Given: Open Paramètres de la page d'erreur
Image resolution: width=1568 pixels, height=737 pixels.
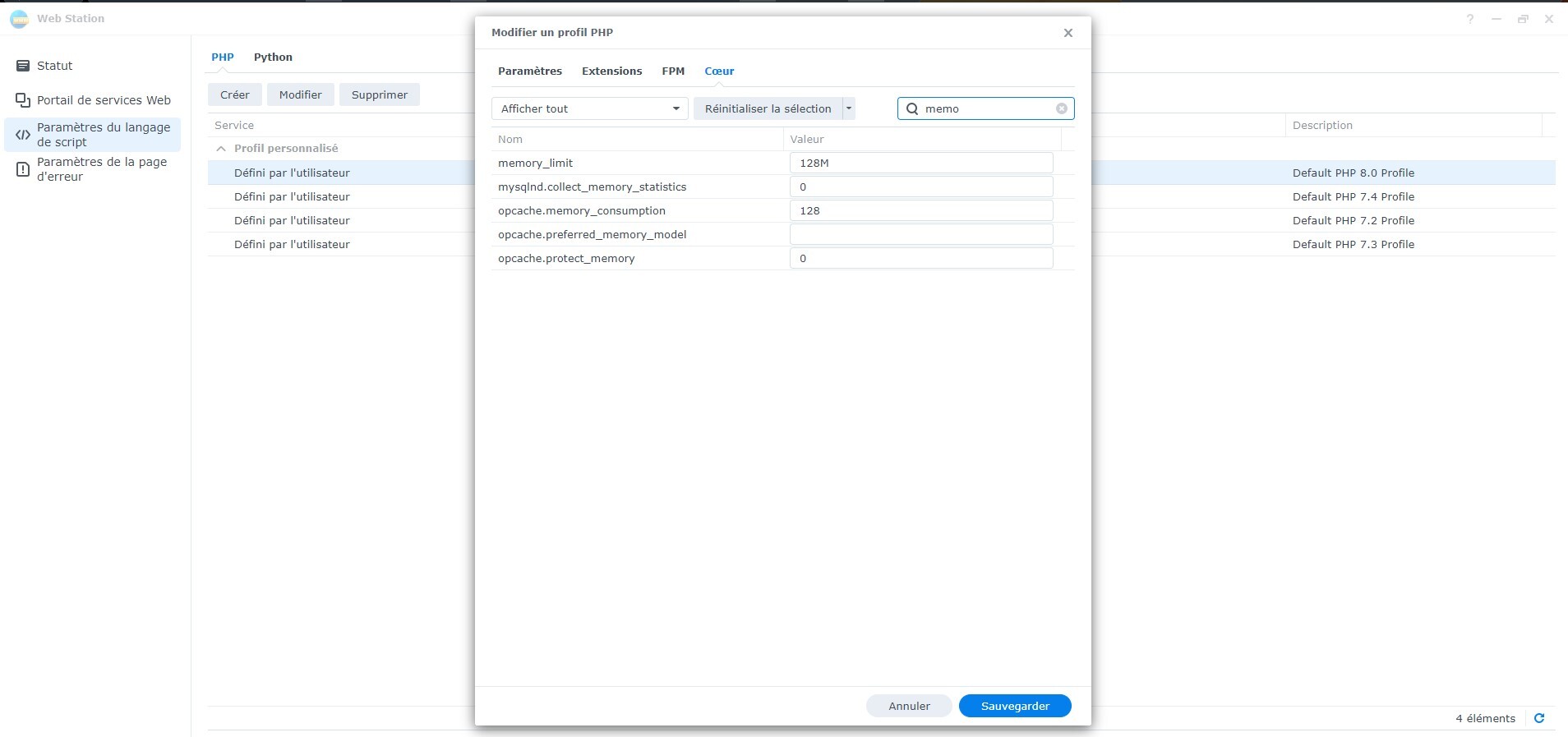Looking at the screenshot, I should point(101,169).
